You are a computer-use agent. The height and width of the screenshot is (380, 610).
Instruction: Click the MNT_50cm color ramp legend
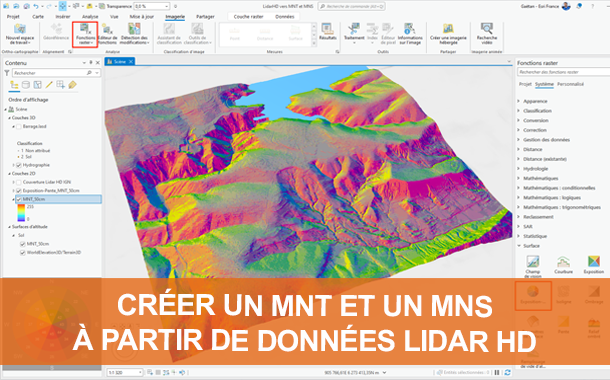(x=21, y=212)
